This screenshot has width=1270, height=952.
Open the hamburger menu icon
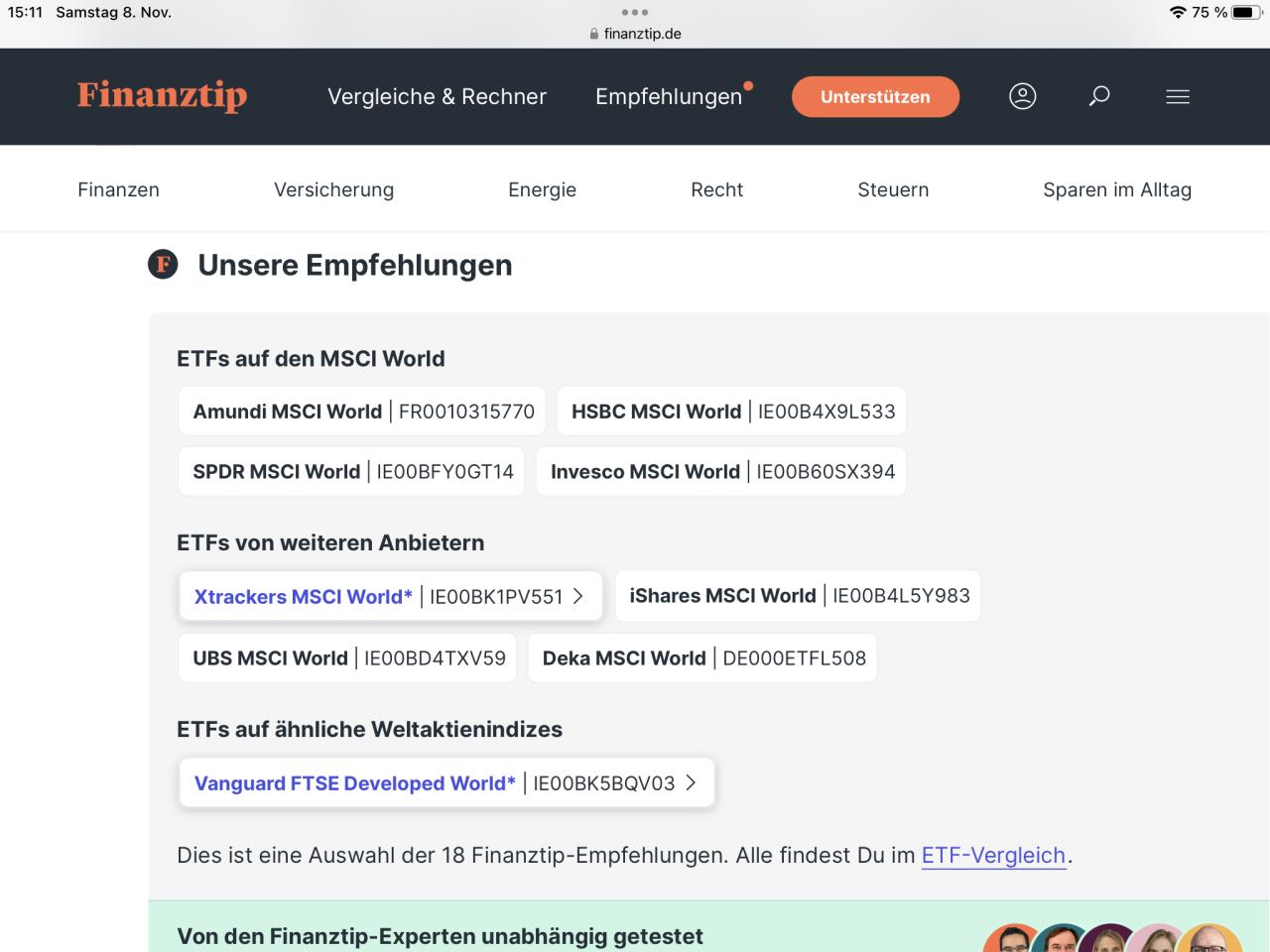(x=1178, y=96)
